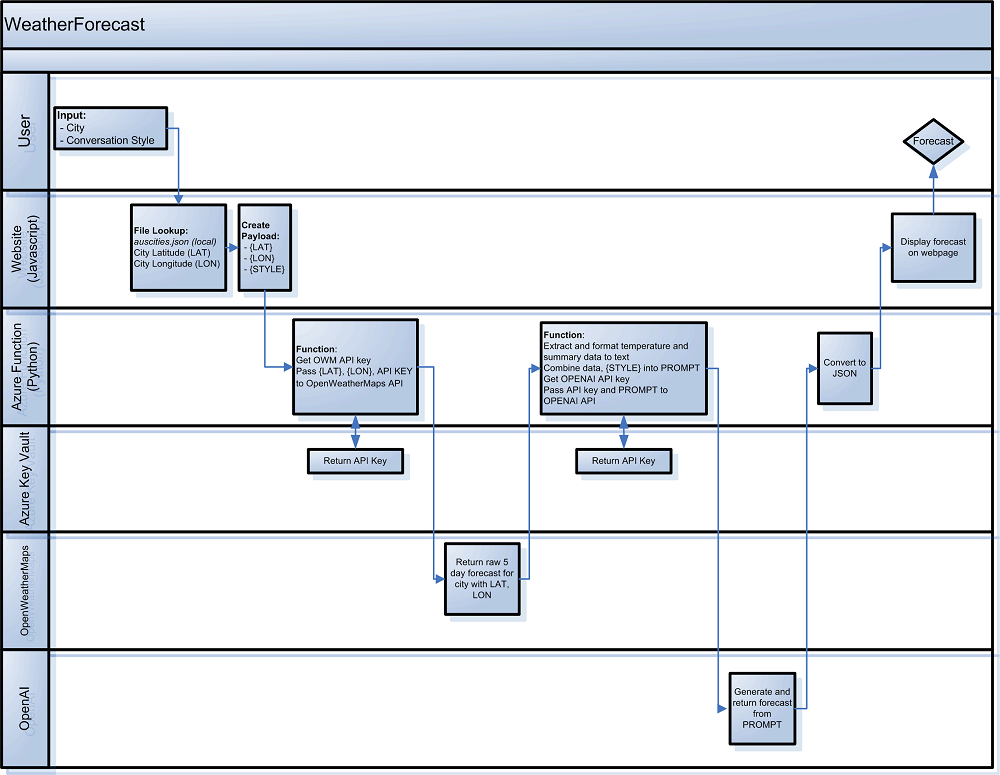Select the Website (Javascript) swimlane label
This screenshot has height=775, width=1000.
[x=25, y=249]
